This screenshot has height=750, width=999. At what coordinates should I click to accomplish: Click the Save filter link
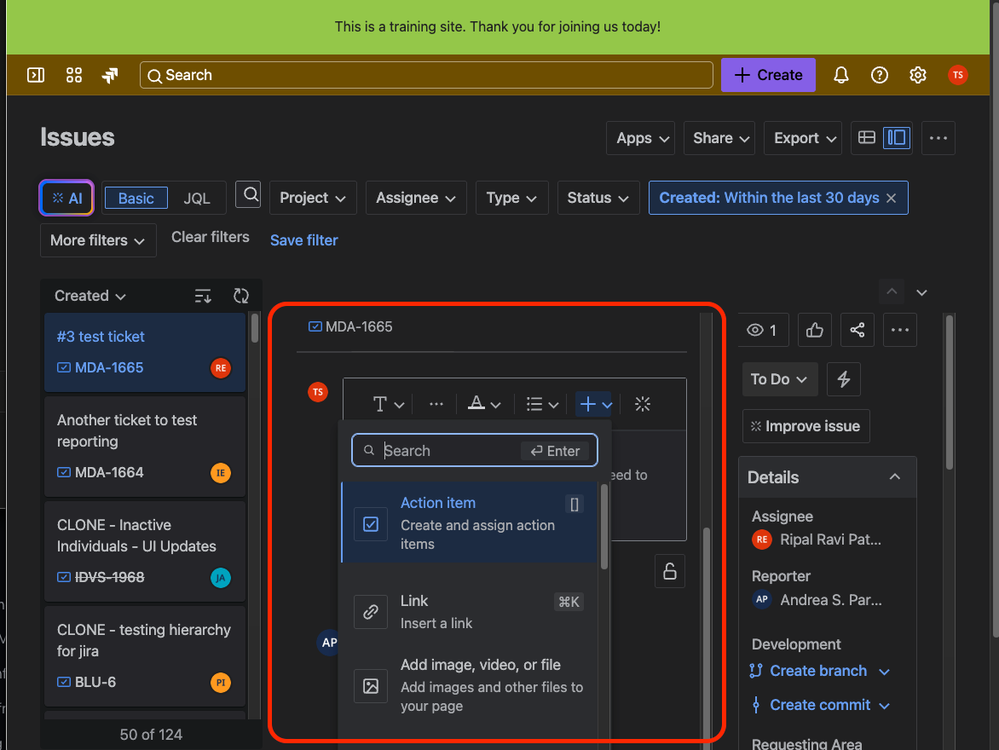[303, 240]
